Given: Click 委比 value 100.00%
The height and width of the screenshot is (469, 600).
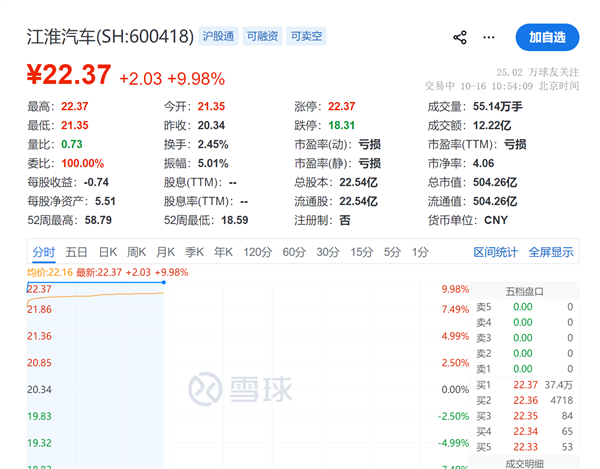Looking at the screenshot, I should click(83, 163).
